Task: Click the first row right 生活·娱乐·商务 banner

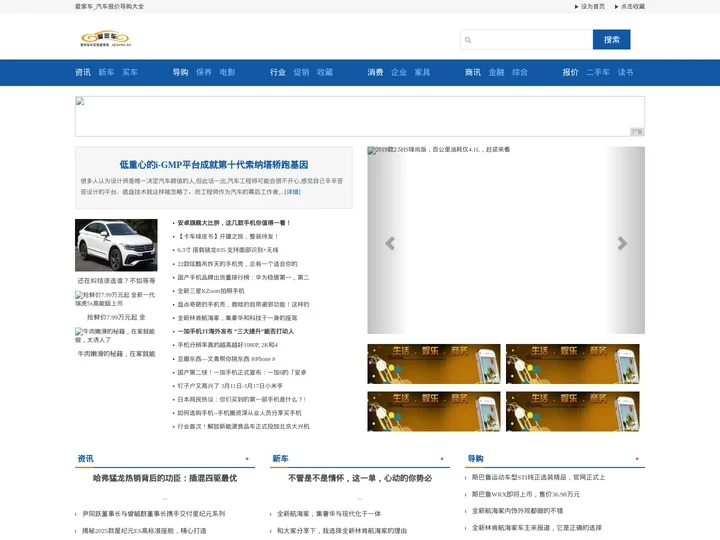Action: (x=573, y=364)
